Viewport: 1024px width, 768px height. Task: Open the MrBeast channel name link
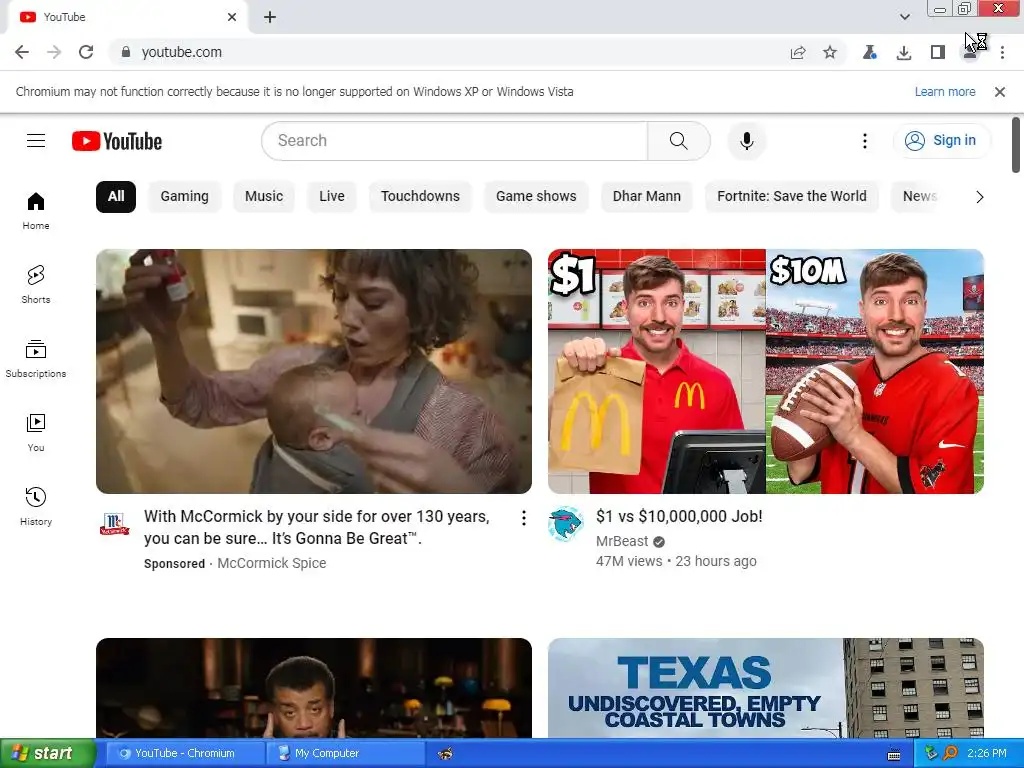pyautogui.click(x=622, y=541)
